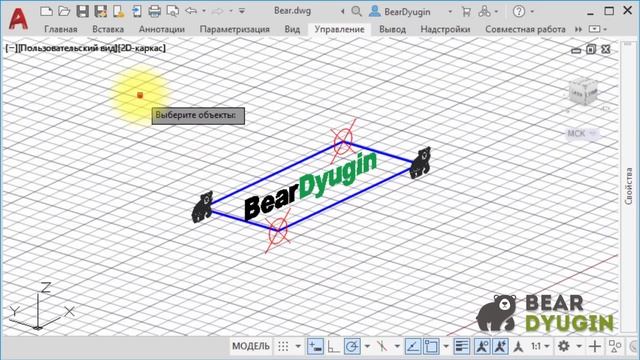Open the Параметризация ribbon tab
Screen dimensions: 640x360
235,29
